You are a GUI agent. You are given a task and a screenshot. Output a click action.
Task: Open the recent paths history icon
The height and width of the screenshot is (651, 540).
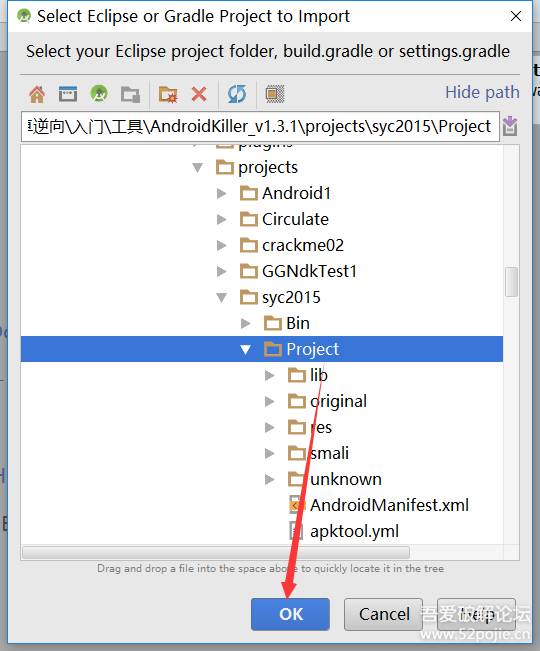tap(510, 126)
